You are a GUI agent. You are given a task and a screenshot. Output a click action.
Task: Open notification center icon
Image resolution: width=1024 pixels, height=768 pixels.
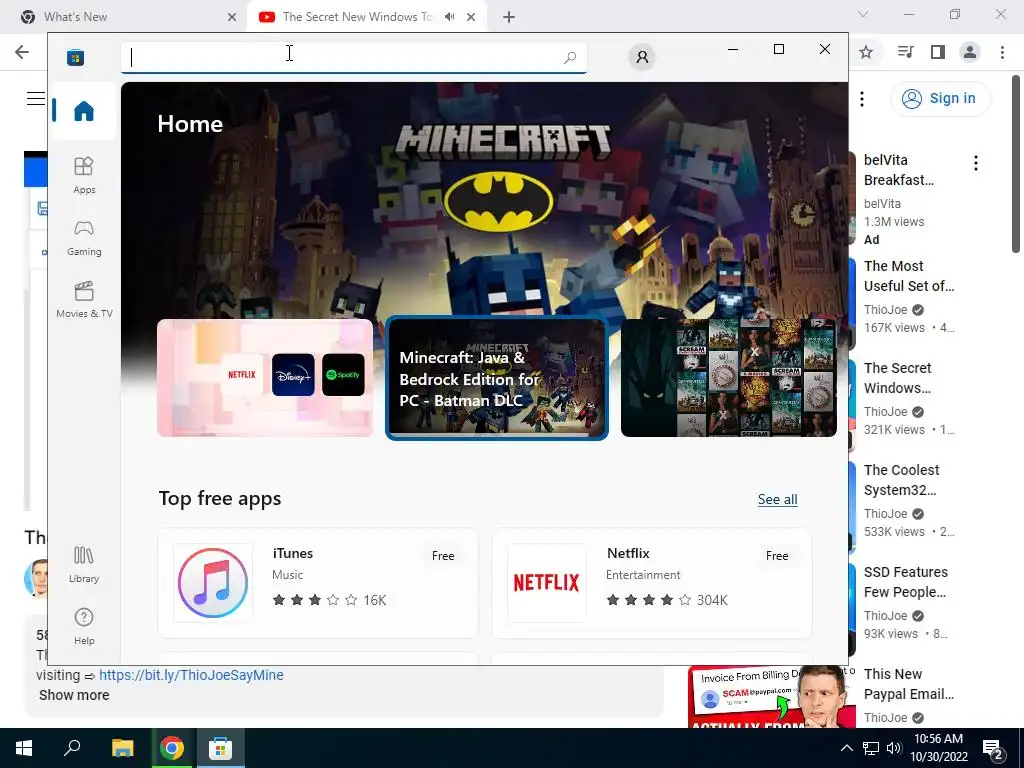[993, 750]
